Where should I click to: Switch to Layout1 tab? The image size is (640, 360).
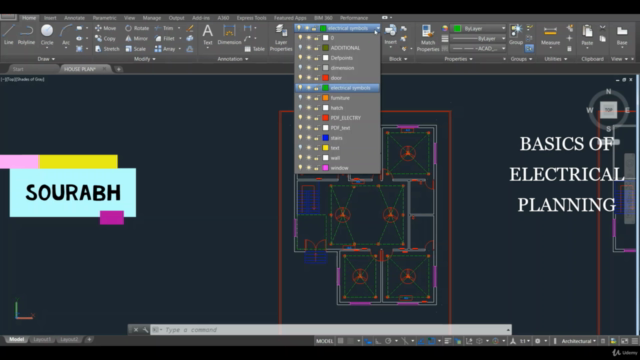tap(42, 340)
